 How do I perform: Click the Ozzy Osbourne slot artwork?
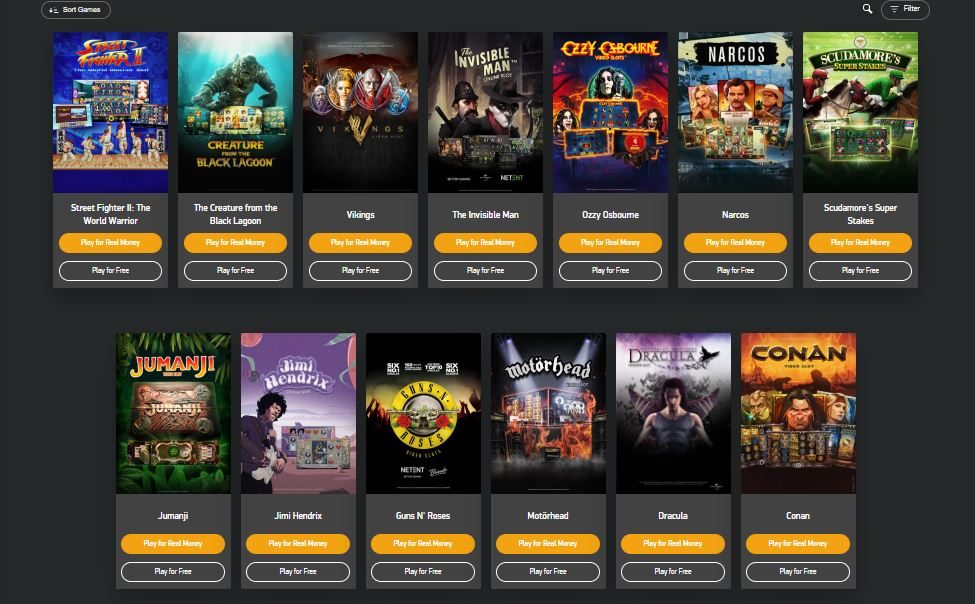click(x=610, y=112)
